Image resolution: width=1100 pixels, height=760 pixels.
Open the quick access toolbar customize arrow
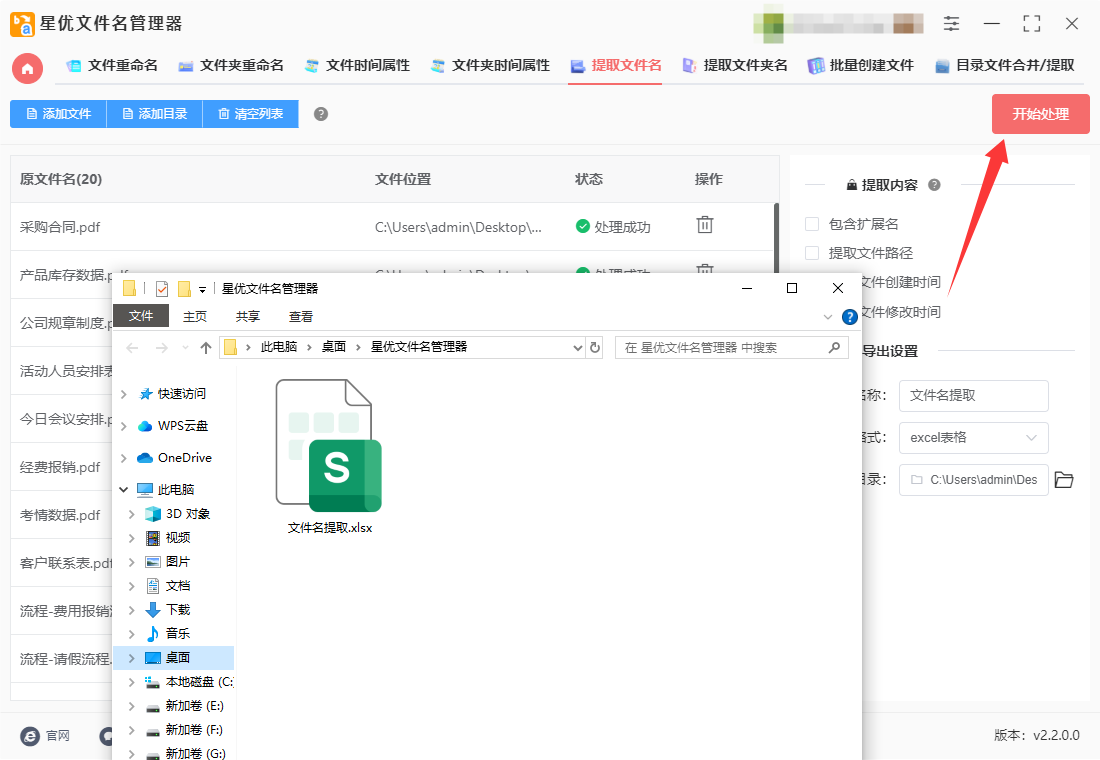(x=202, y=289)
